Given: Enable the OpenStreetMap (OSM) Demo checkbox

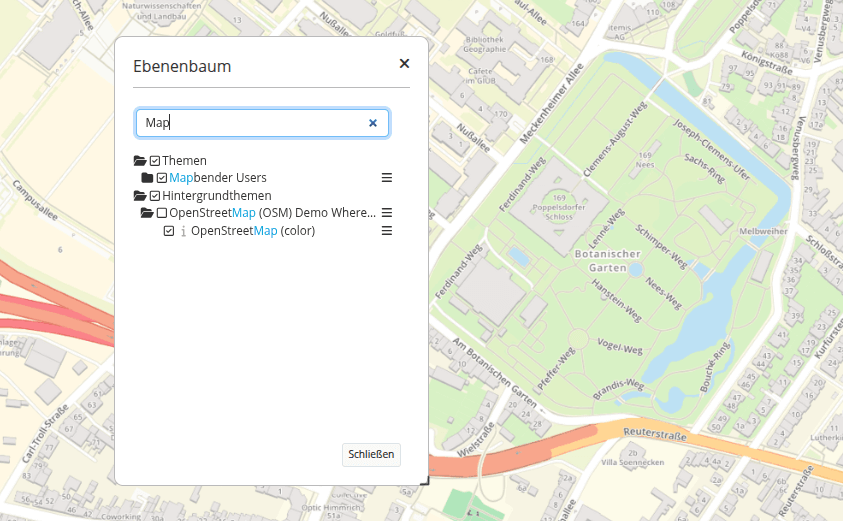Looking at the screenshot, I should 162,213.
